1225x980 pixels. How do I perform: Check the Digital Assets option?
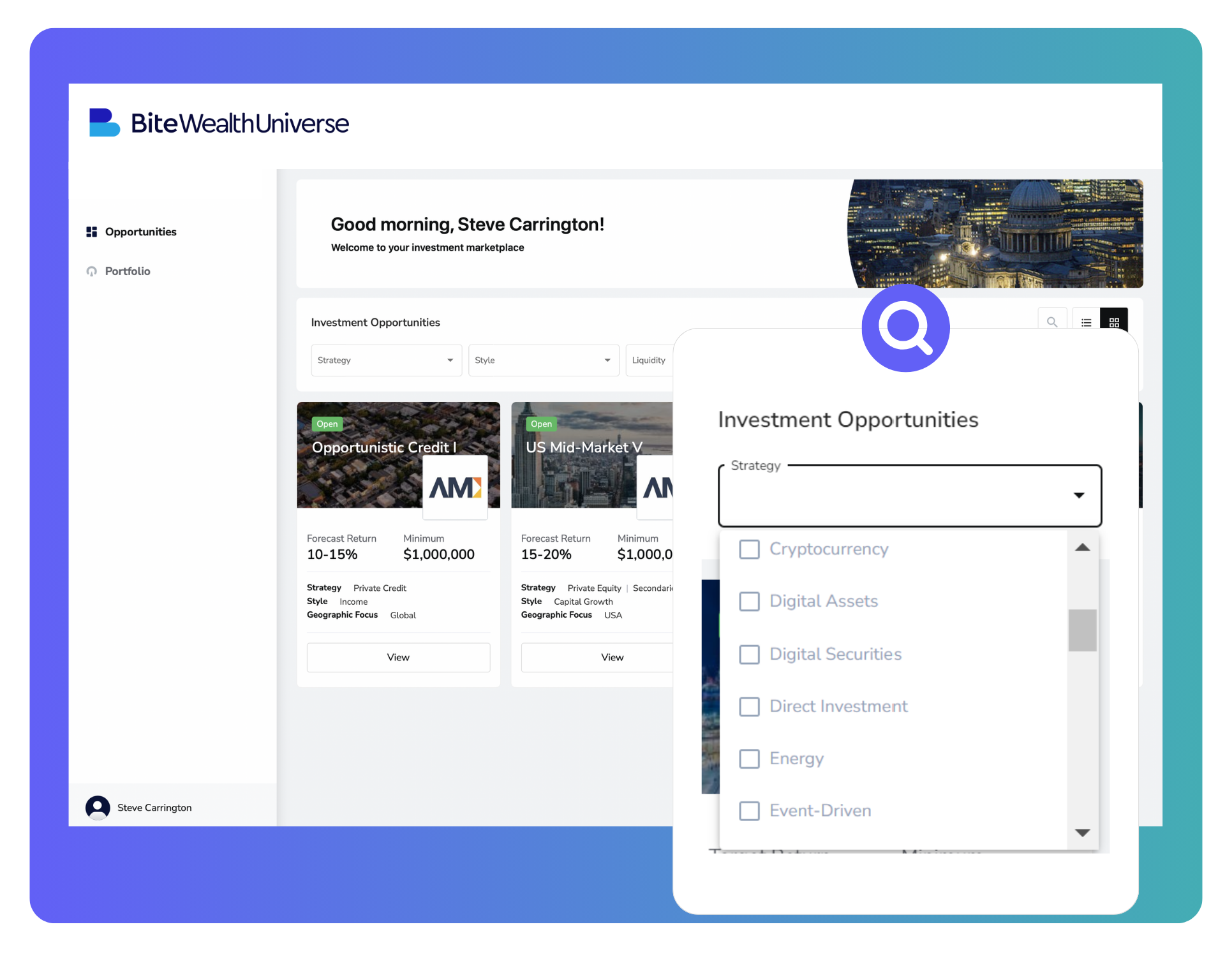749,601
